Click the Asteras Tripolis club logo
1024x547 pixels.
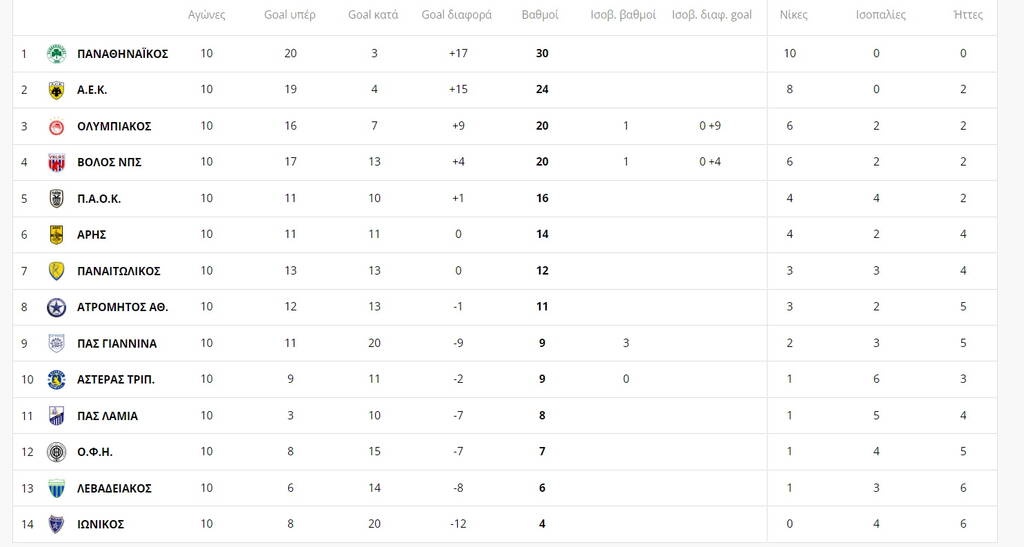click(56, 379)
